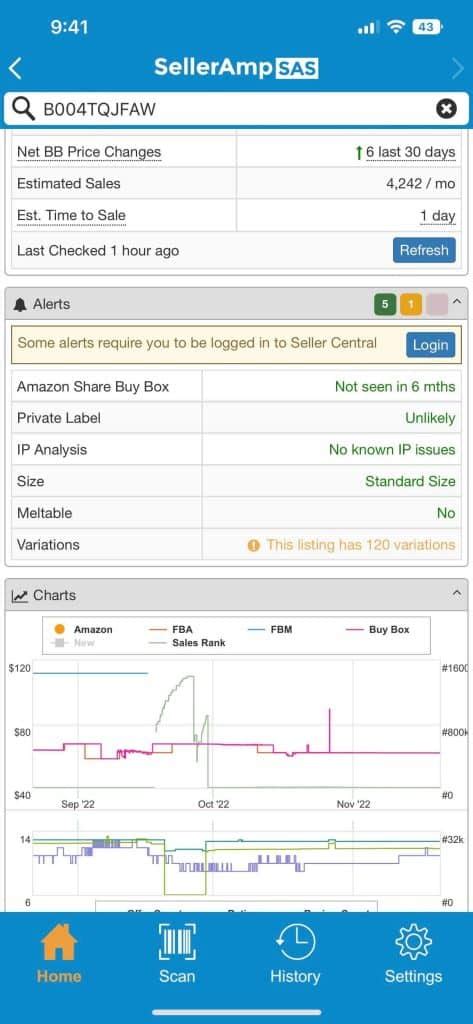The height and width of the screenshot is (1024, 473).
Task: Open the History tab
Action: [295, 953]
